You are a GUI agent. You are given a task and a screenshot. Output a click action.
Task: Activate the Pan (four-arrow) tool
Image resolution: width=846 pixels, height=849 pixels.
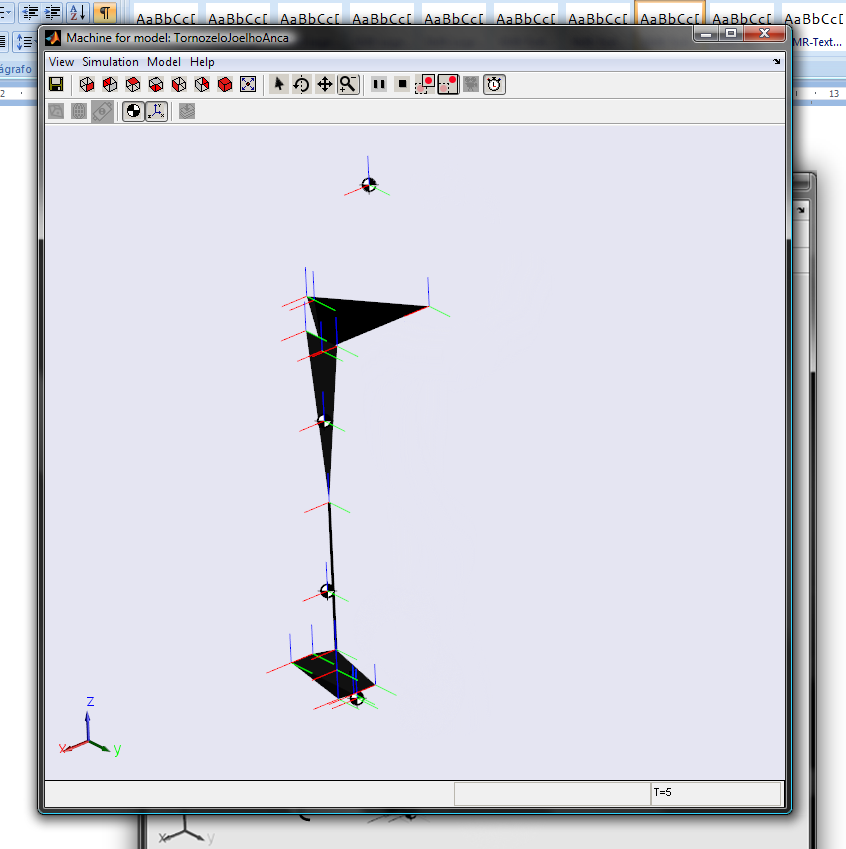click(324, 85)
